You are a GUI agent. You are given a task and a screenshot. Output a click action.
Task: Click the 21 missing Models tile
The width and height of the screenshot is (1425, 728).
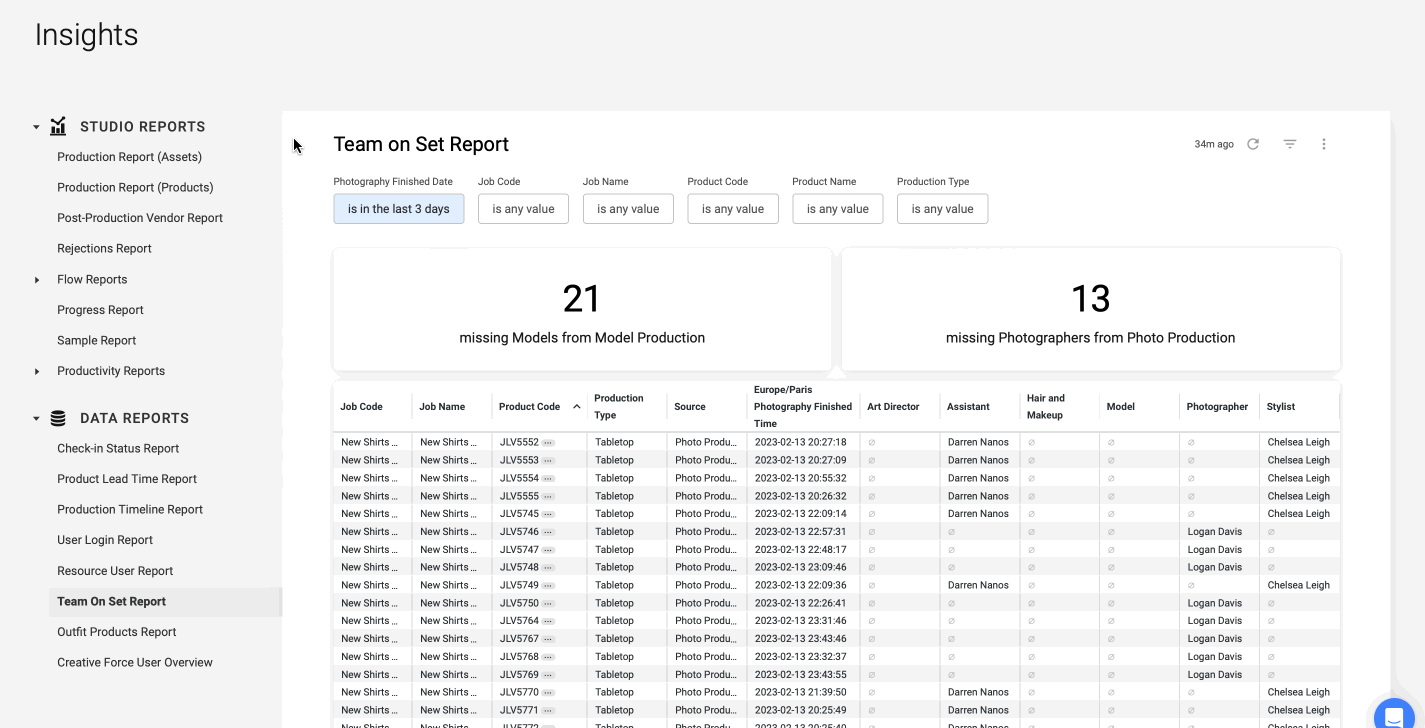pyautogui.click(x=582, y=310)
